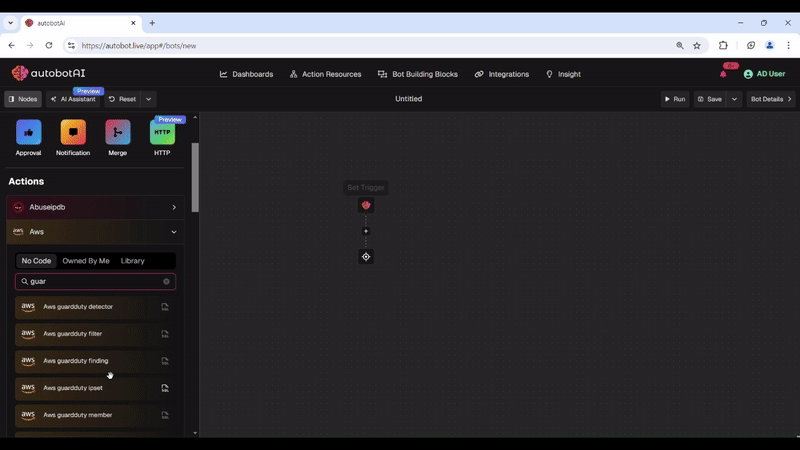Click the action search field containing guar
The image size is (800, 450).
coord(95,282)
